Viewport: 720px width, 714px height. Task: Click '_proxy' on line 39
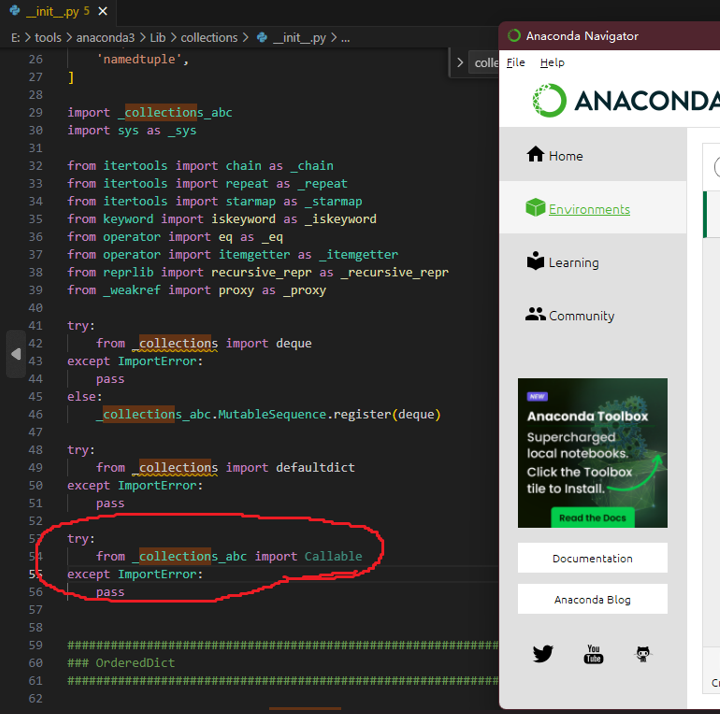point(304,290)
